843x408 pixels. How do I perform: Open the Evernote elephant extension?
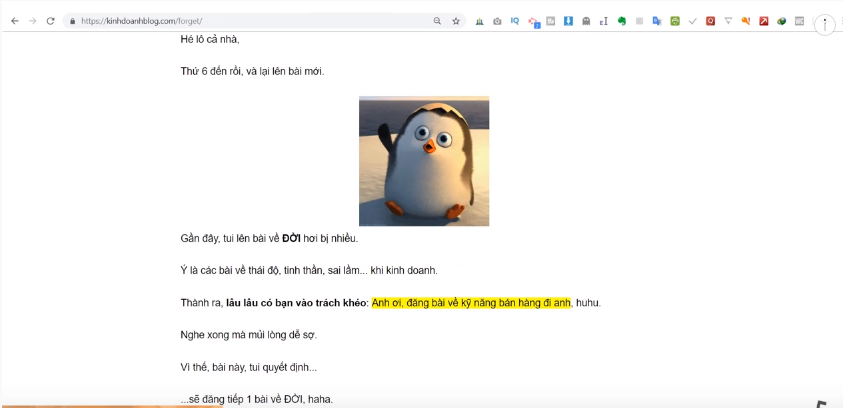coord(621,21)
